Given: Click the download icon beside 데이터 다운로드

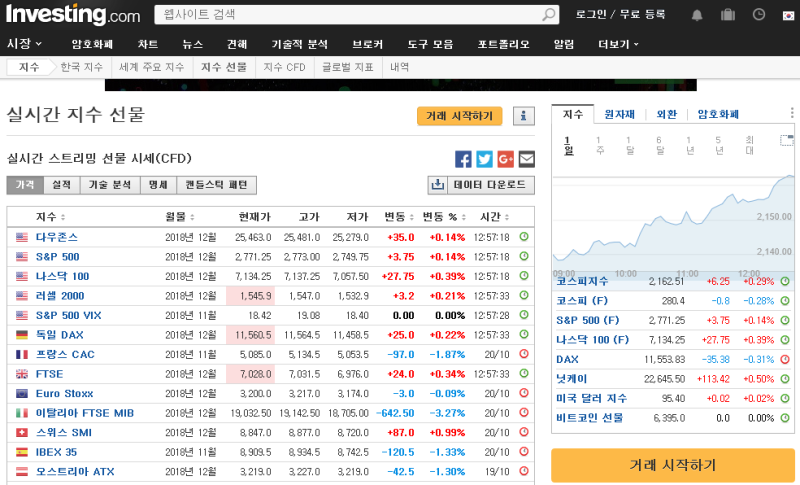Looking at the screenshot, I should point(438,185).
